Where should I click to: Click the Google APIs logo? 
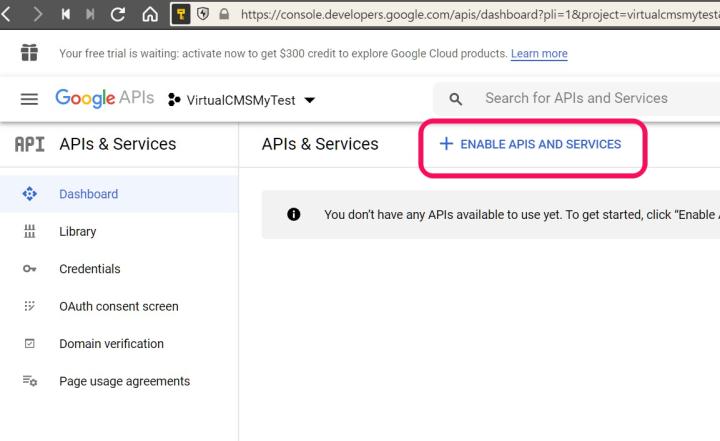click(104, 98)
